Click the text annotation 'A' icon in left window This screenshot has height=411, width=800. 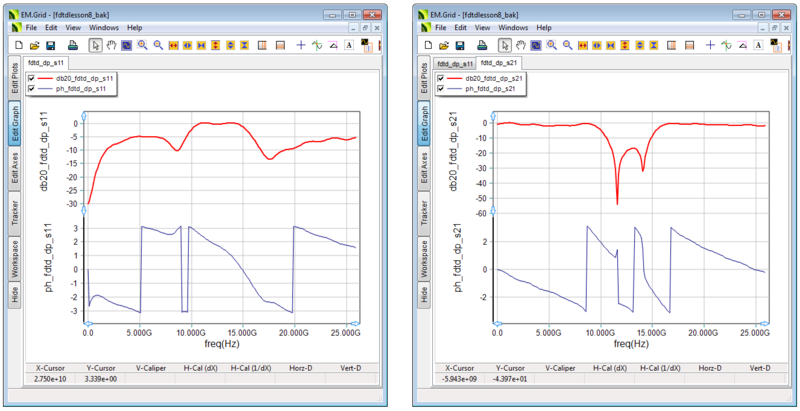[347, 45]
